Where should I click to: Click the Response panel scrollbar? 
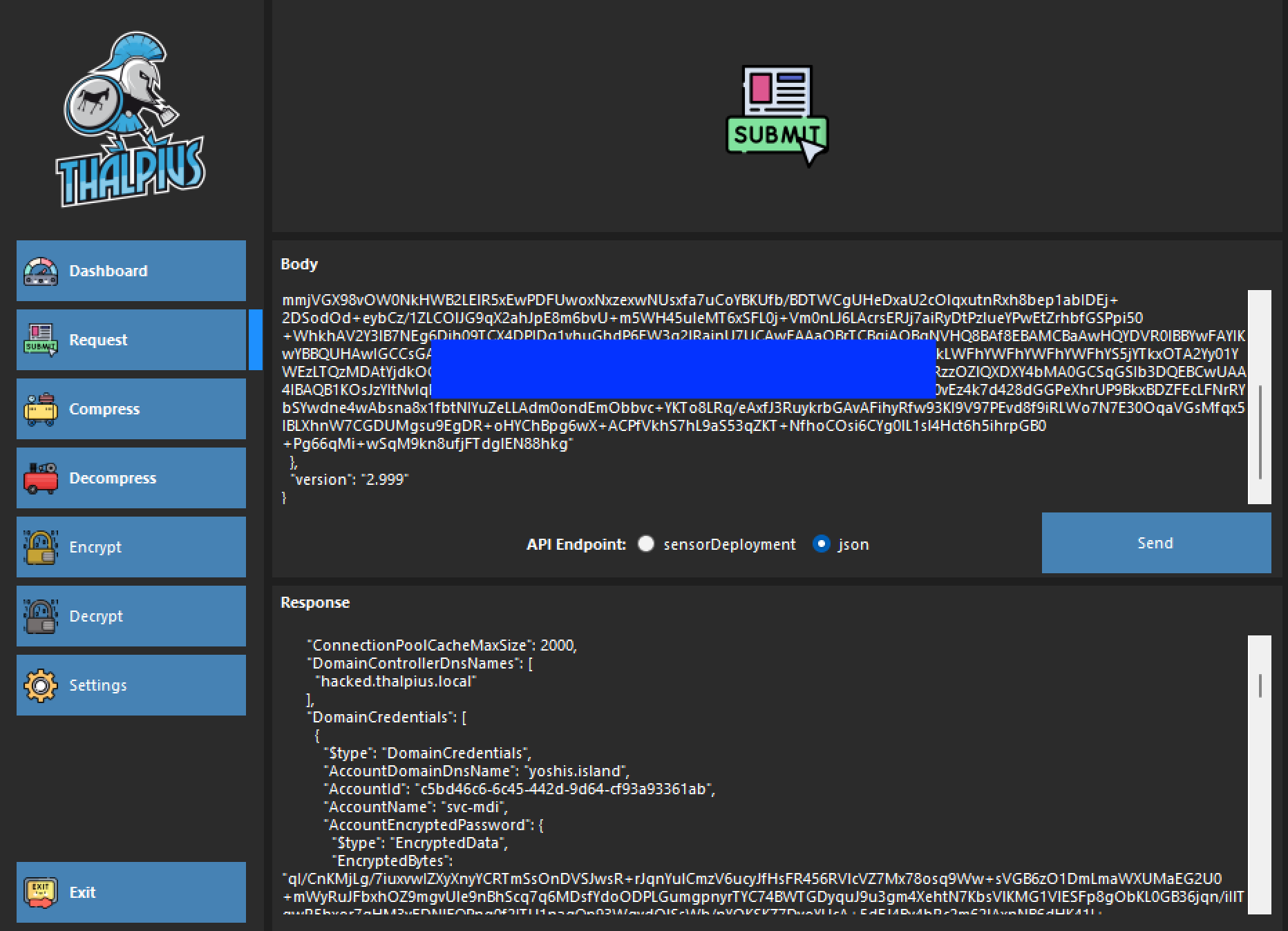1260,685
